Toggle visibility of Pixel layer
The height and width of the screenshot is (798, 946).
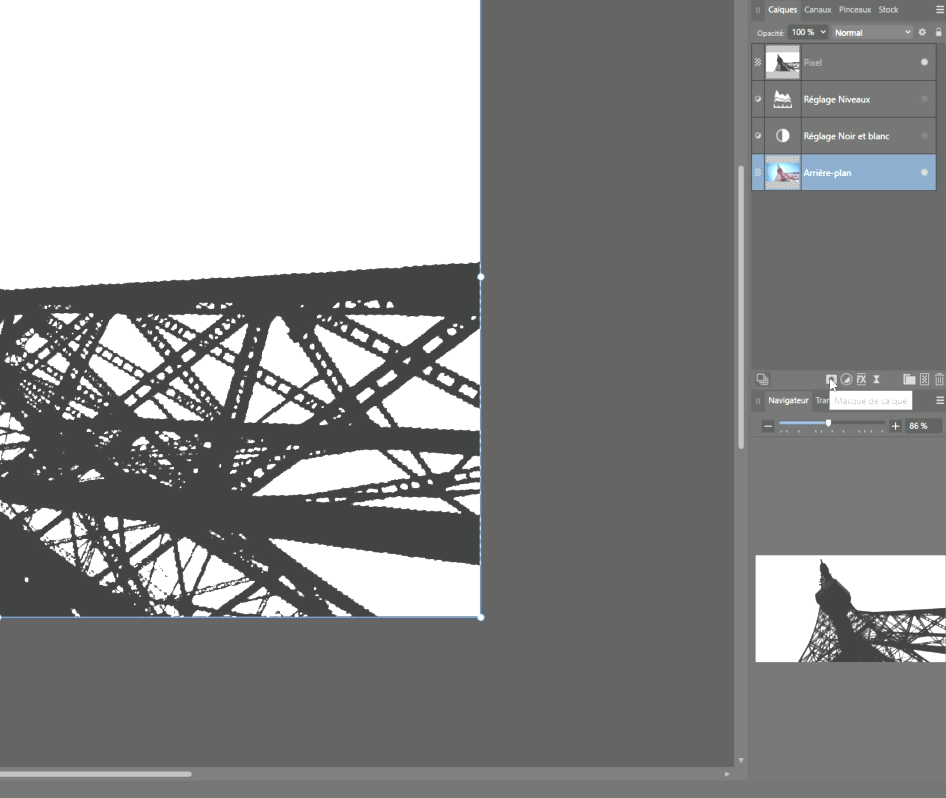(x=924, y=62)
